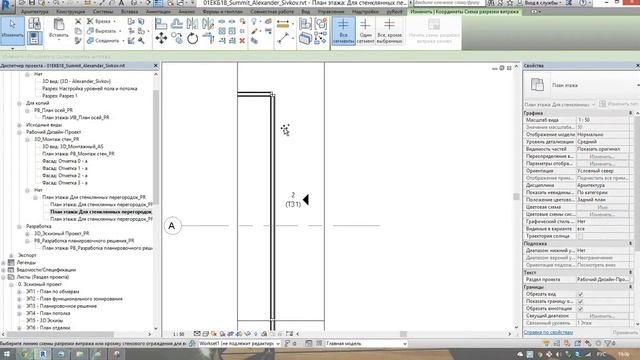
Task: Open the Structure (Конструкция) ribbon tab
Action: [71, 12]
